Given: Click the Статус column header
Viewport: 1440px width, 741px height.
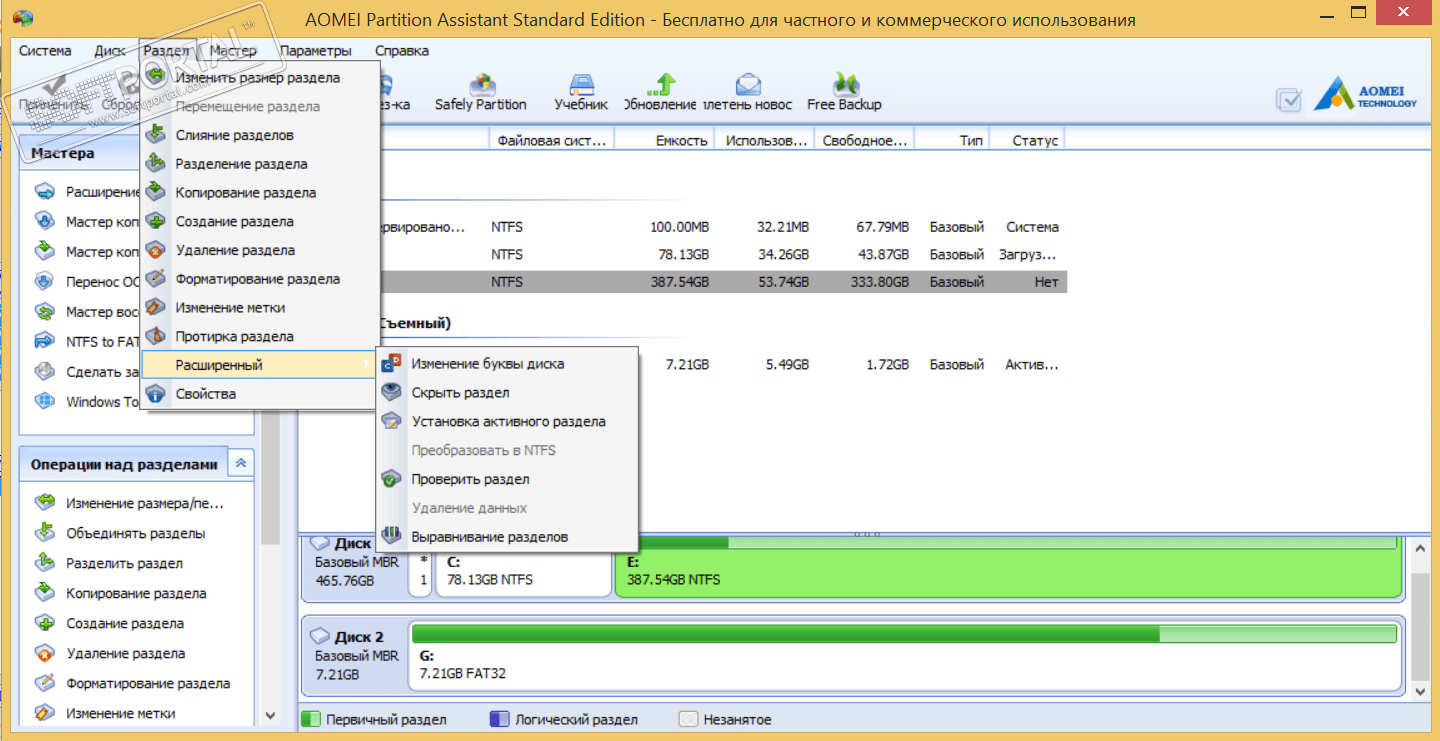Looking at the screenshot, I should 1027,141.
